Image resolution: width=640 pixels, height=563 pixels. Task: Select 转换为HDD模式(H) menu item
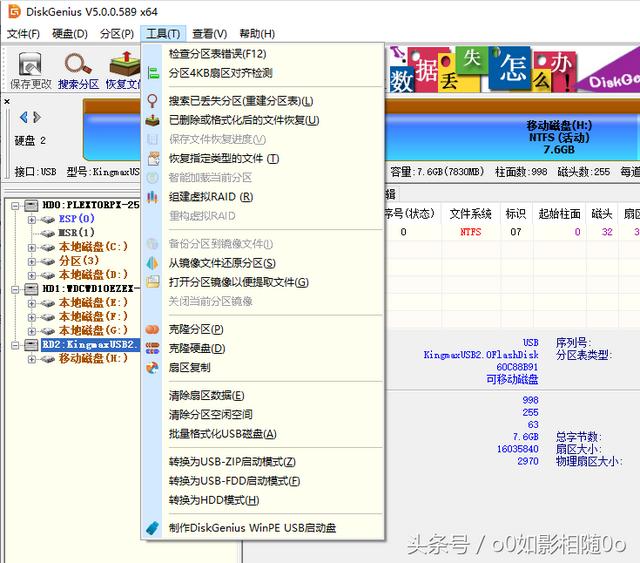pyautogui.click(x=262, y=500)
